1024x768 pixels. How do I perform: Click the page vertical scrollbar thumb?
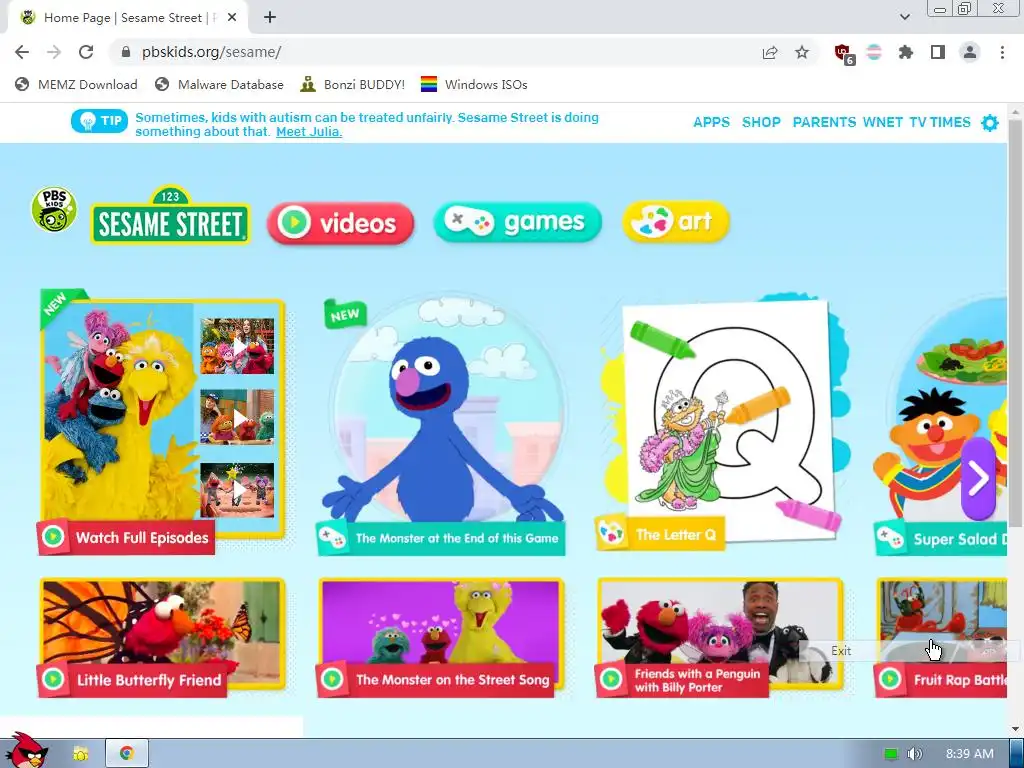(1015, 323)
